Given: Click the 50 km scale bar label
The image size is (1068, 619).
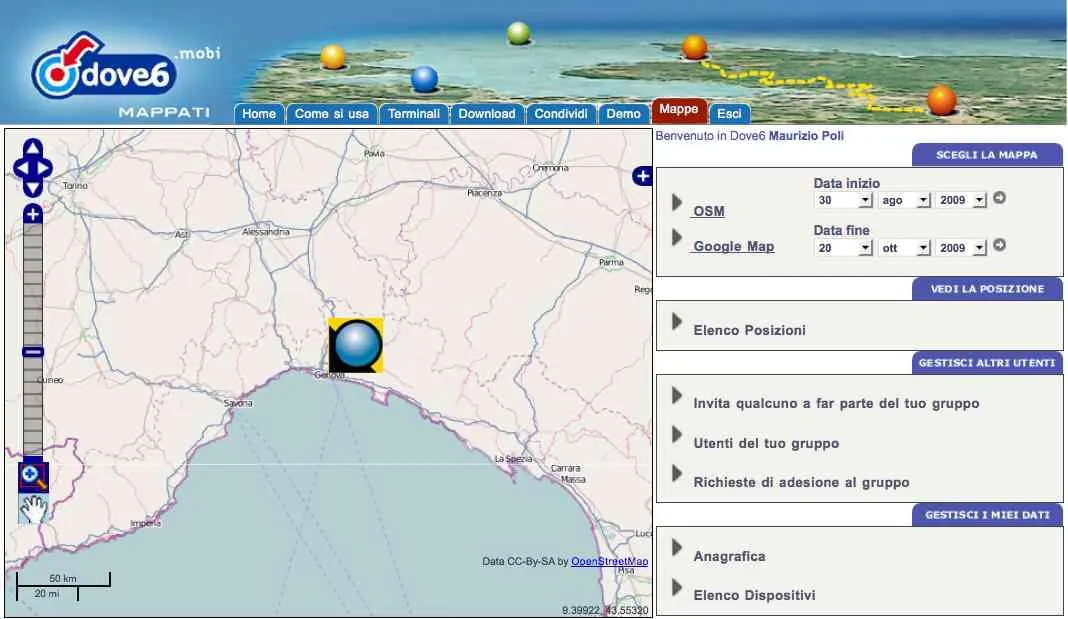Looking at the screenshot, I should [63, 578].
